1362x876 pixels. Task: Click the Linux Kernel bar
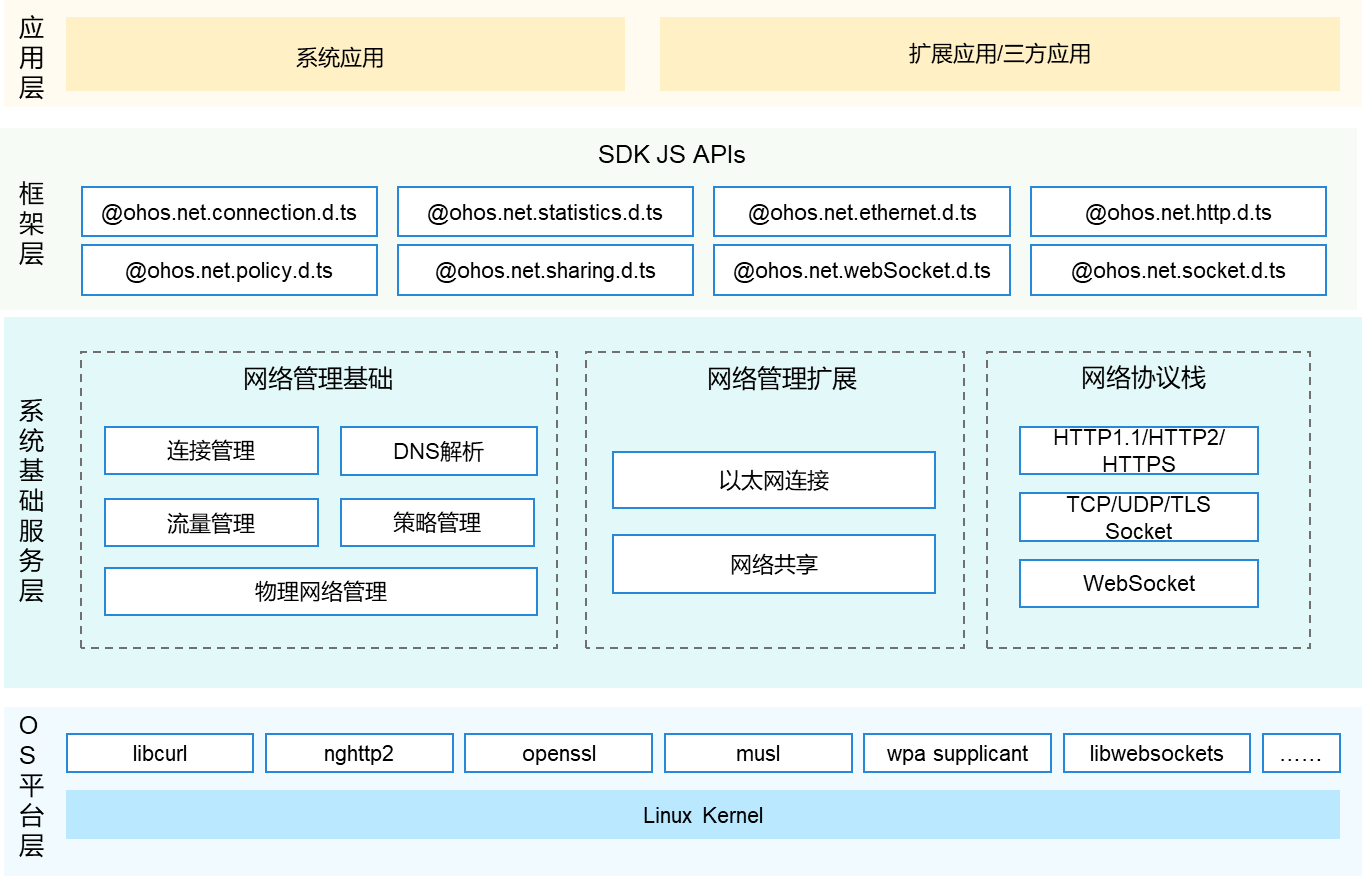[702, 815]
